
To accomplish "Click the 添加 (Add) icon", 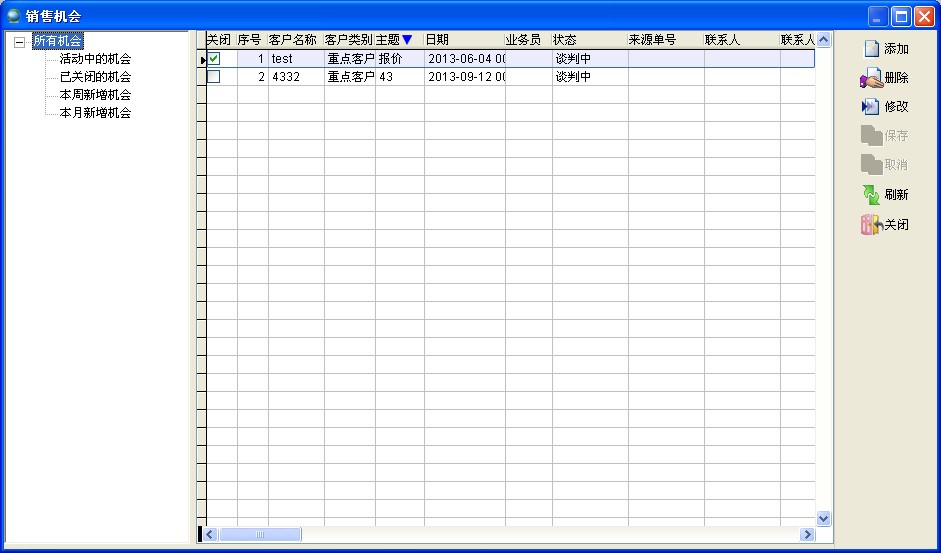I will pyautogui.click(x=871, y=49).
